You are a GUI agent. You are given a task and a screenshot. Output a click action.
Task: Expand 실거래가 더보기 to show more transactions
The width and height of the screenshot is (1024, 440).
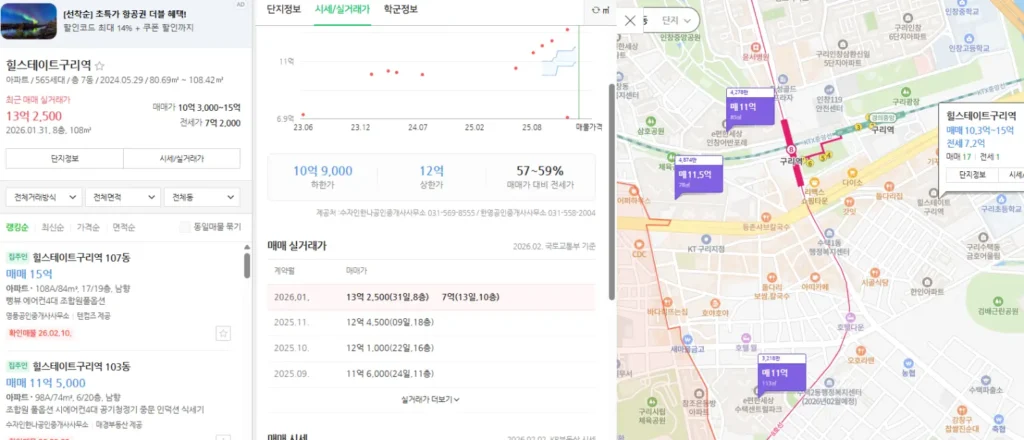coord(430,399)
